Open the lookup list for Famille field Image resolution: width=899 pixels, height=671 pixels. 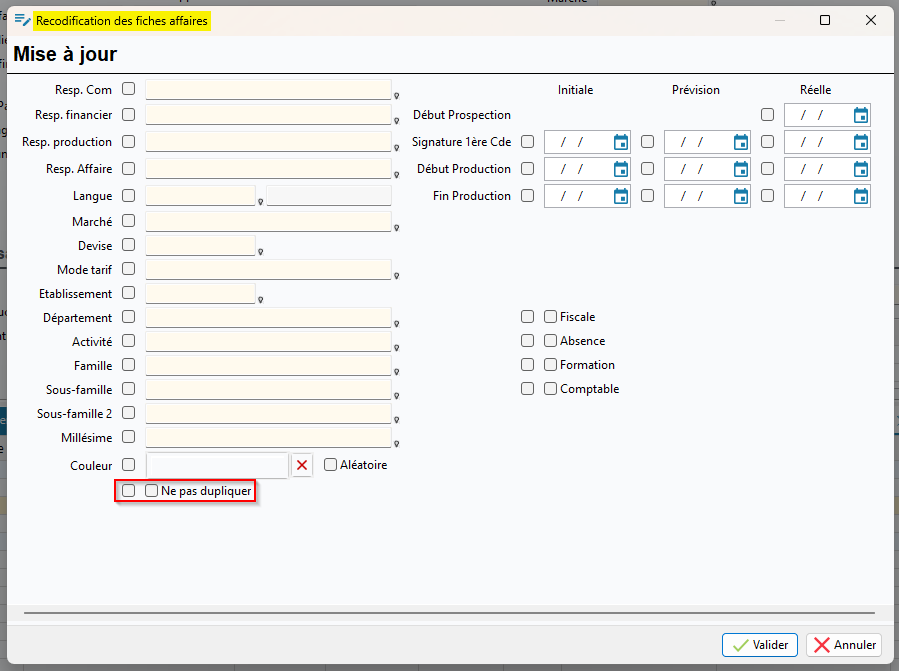[397, 372]
